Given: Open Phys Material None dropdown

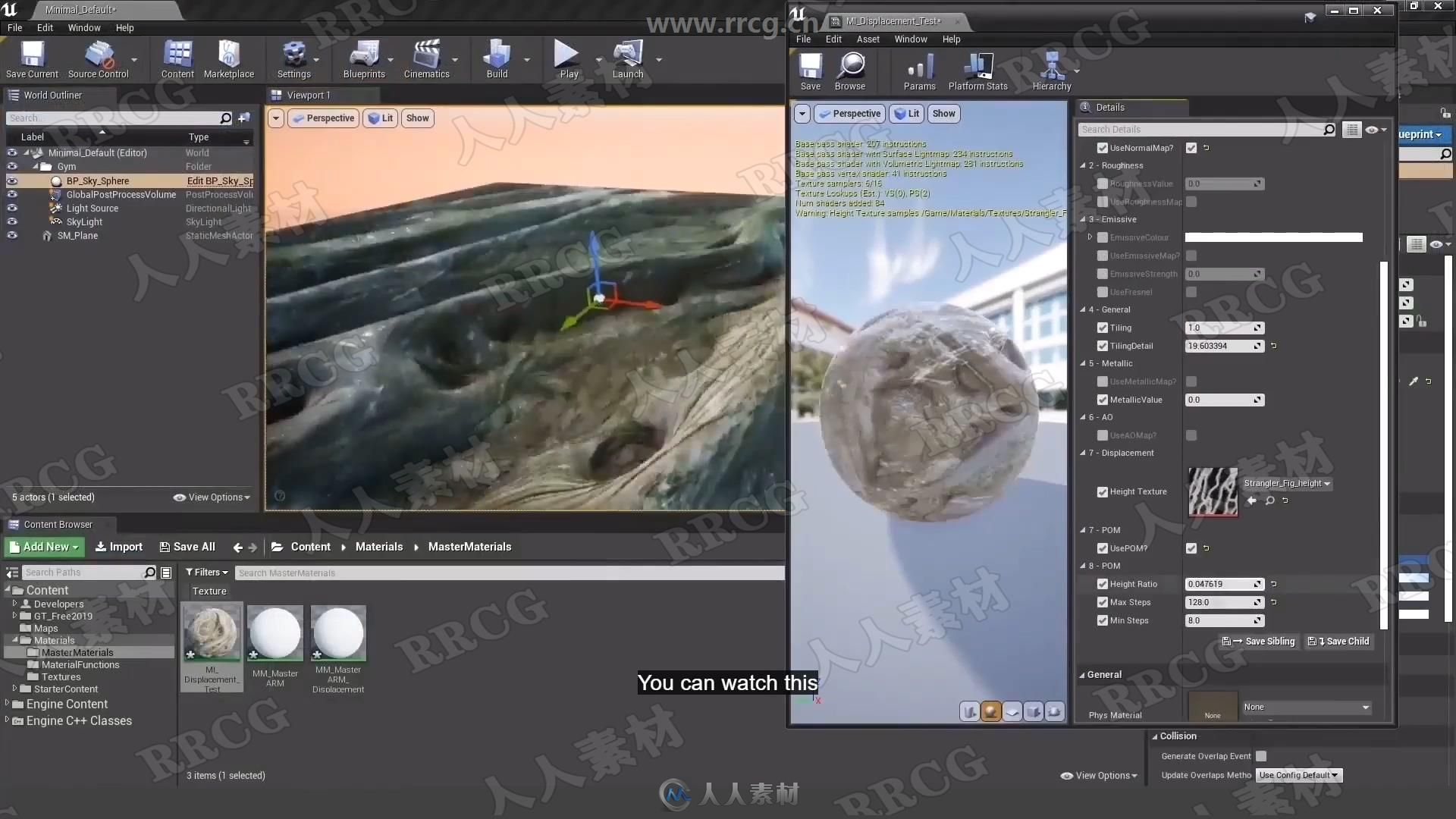Looking at the screenshot, I should pyautogui.click(x=1307, y=707).
